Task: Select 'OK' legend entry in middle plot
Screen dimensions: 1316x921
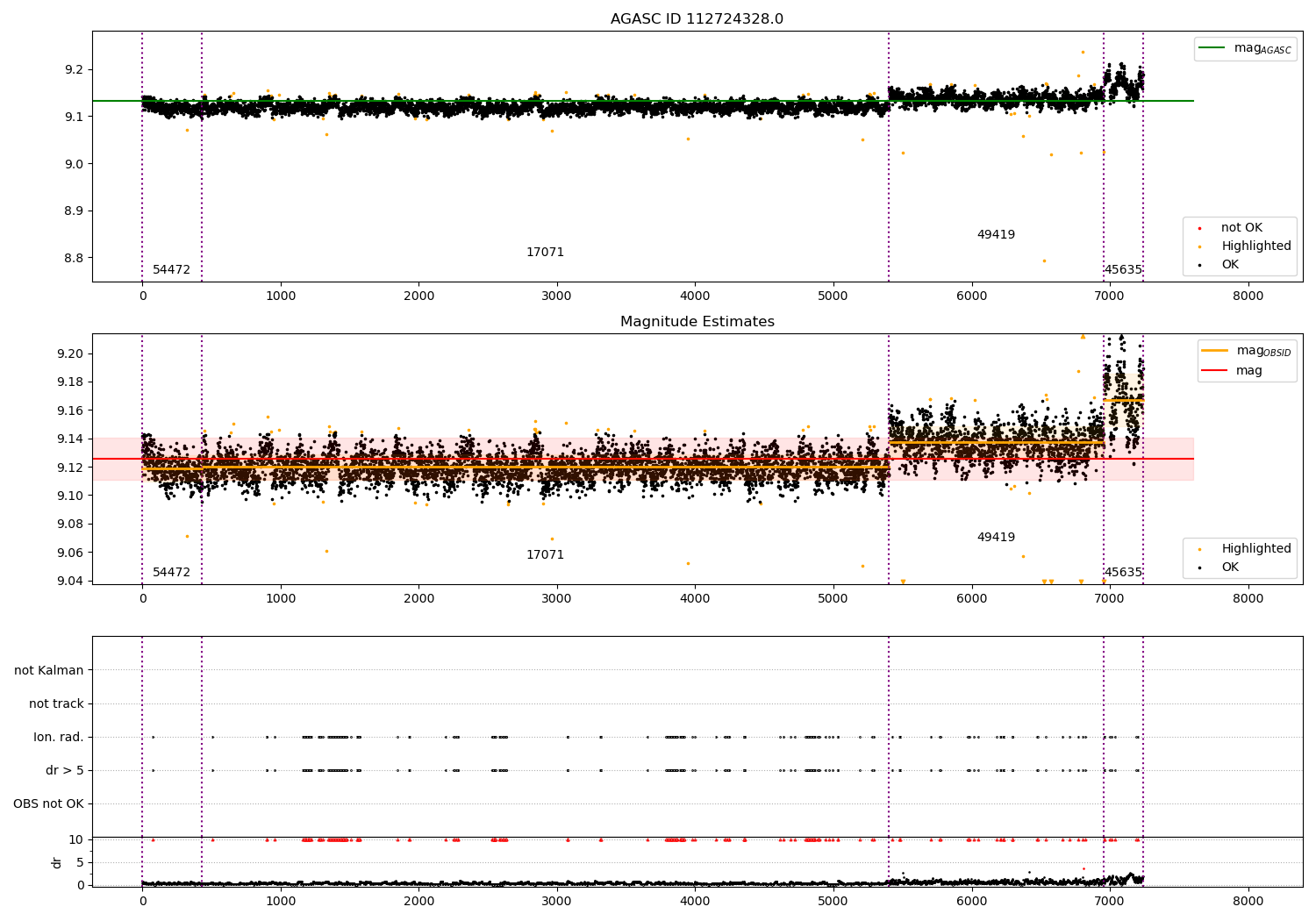Action: tap(1230, 568)
